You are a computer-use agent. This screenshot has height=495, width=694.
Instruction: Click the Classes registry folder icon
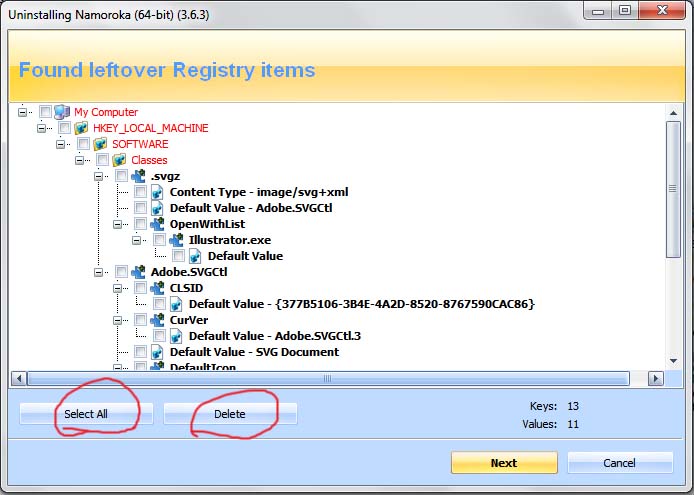click(119, 160)
